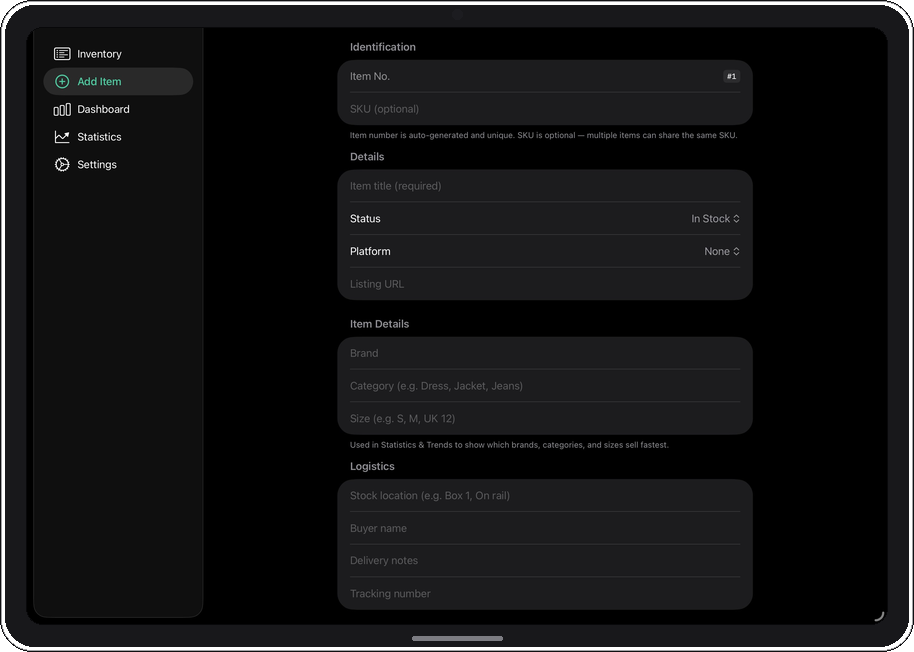Viewport: 914px width, 652px height.
Task: Click the Add Item plus icon
Action: click(62, 82)
